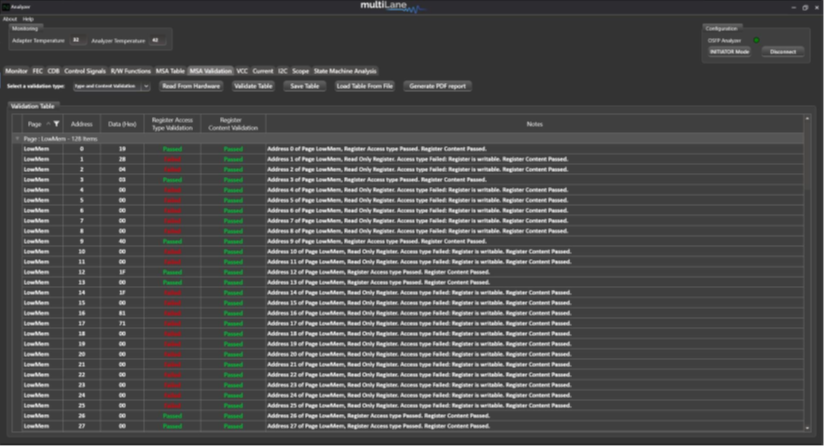
Task: Generate PDF report
Action: click(x=437, y=86)
